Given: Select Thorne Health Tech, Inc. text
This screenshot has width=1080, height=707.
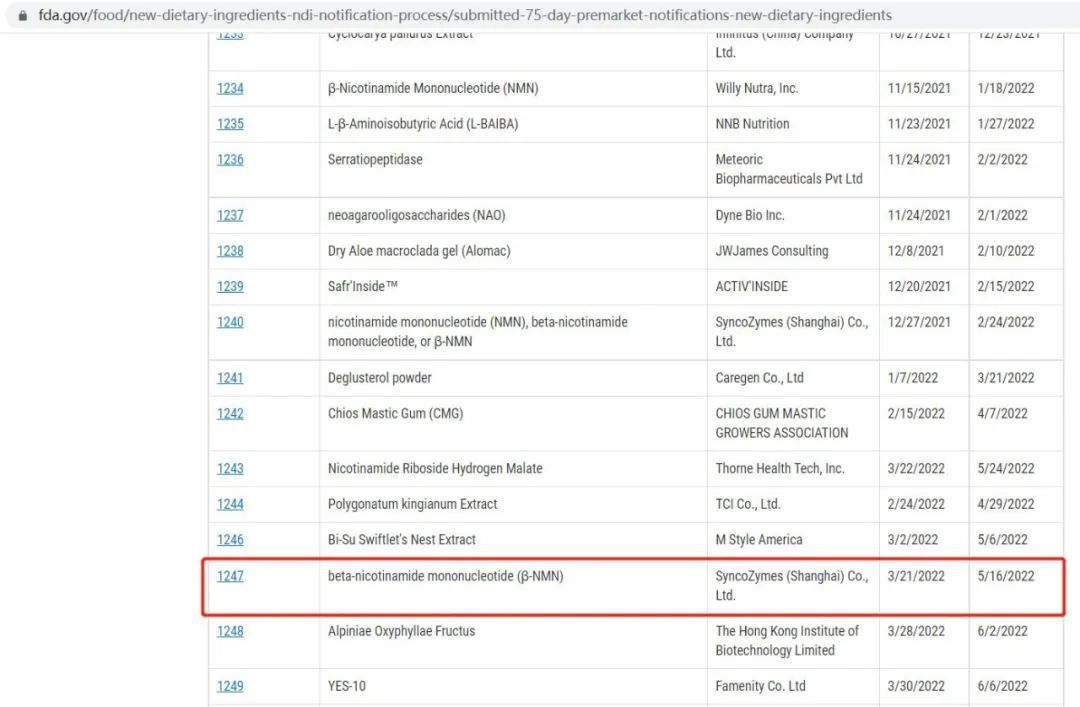Looking at the screenshot, I should pos(780,469).
